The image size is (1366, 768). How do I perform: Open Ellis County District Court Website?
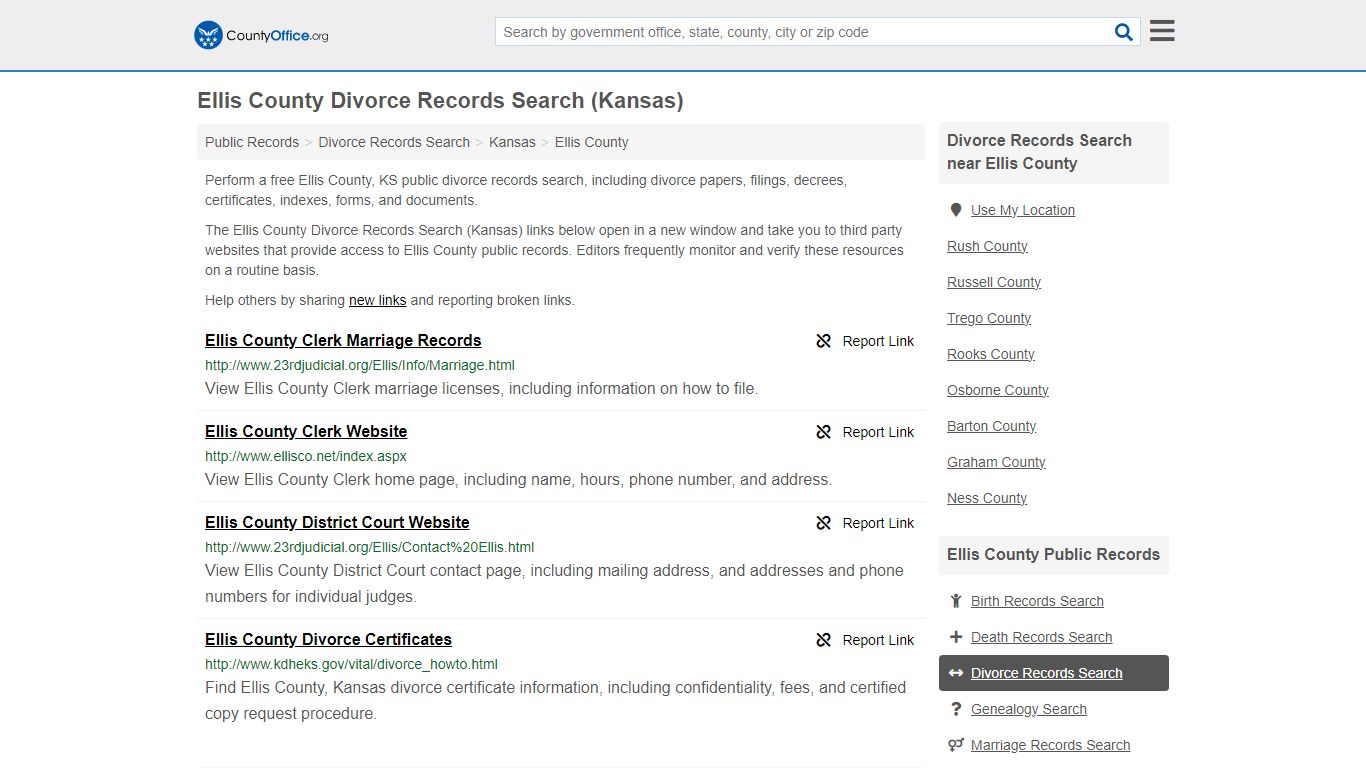[x=337, y=523]
